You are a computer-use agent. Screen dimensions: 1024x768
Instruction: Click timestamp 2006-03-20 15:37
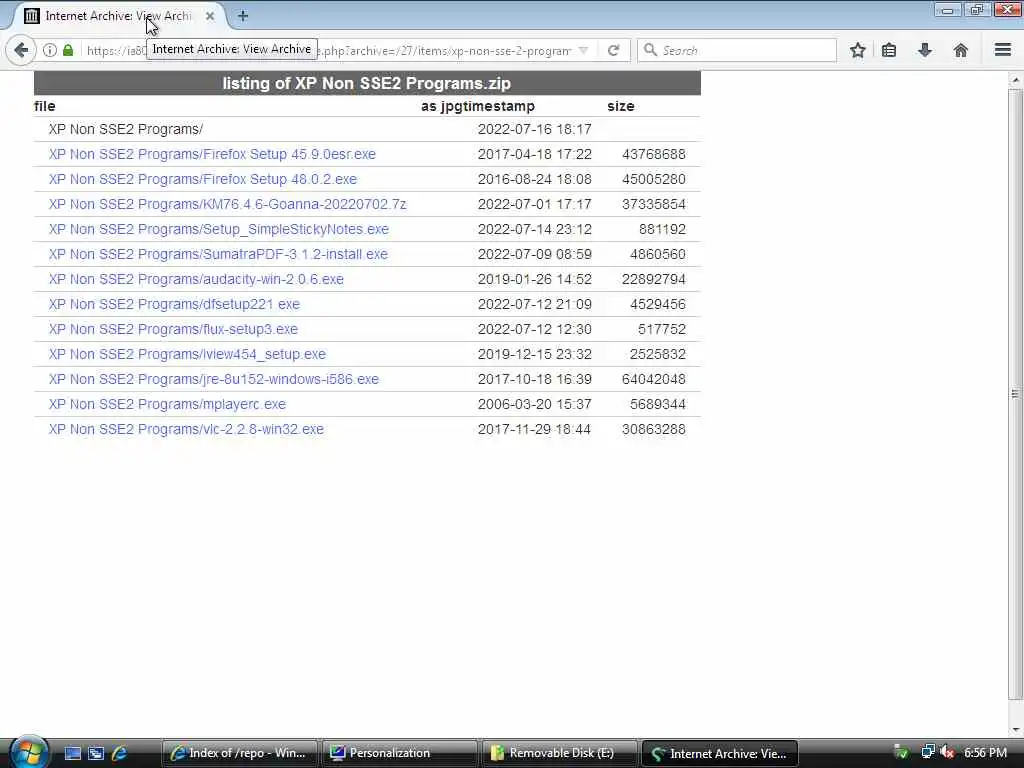pos(534,404)
